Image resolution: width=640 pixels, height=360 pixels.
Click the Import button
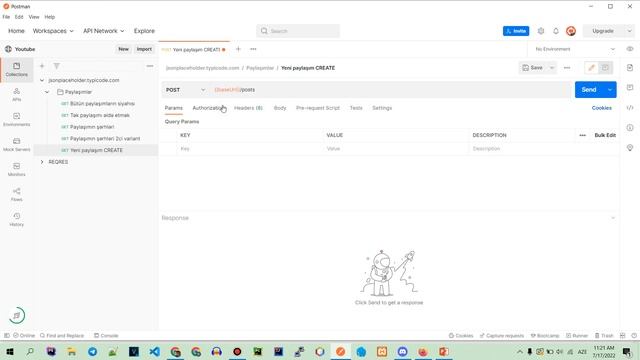coord(144,49)
